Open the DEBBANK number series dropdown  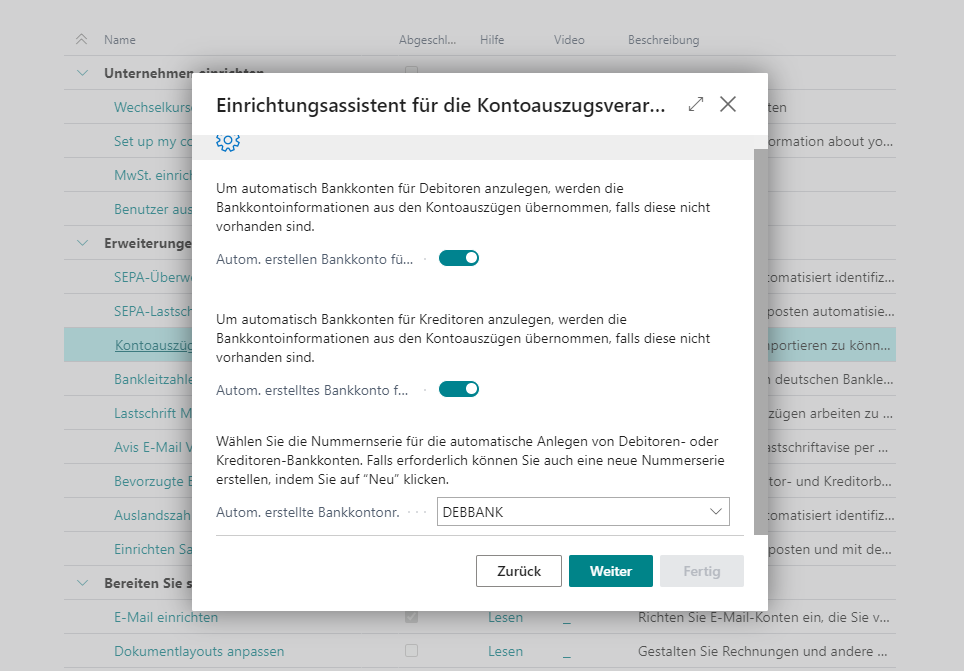[716, 512]
